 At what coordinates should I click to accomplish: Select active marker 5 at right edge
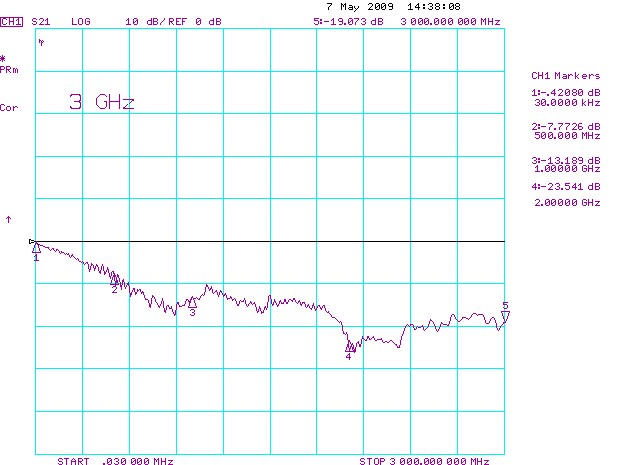pyautogui.click(x=505, y=316)
